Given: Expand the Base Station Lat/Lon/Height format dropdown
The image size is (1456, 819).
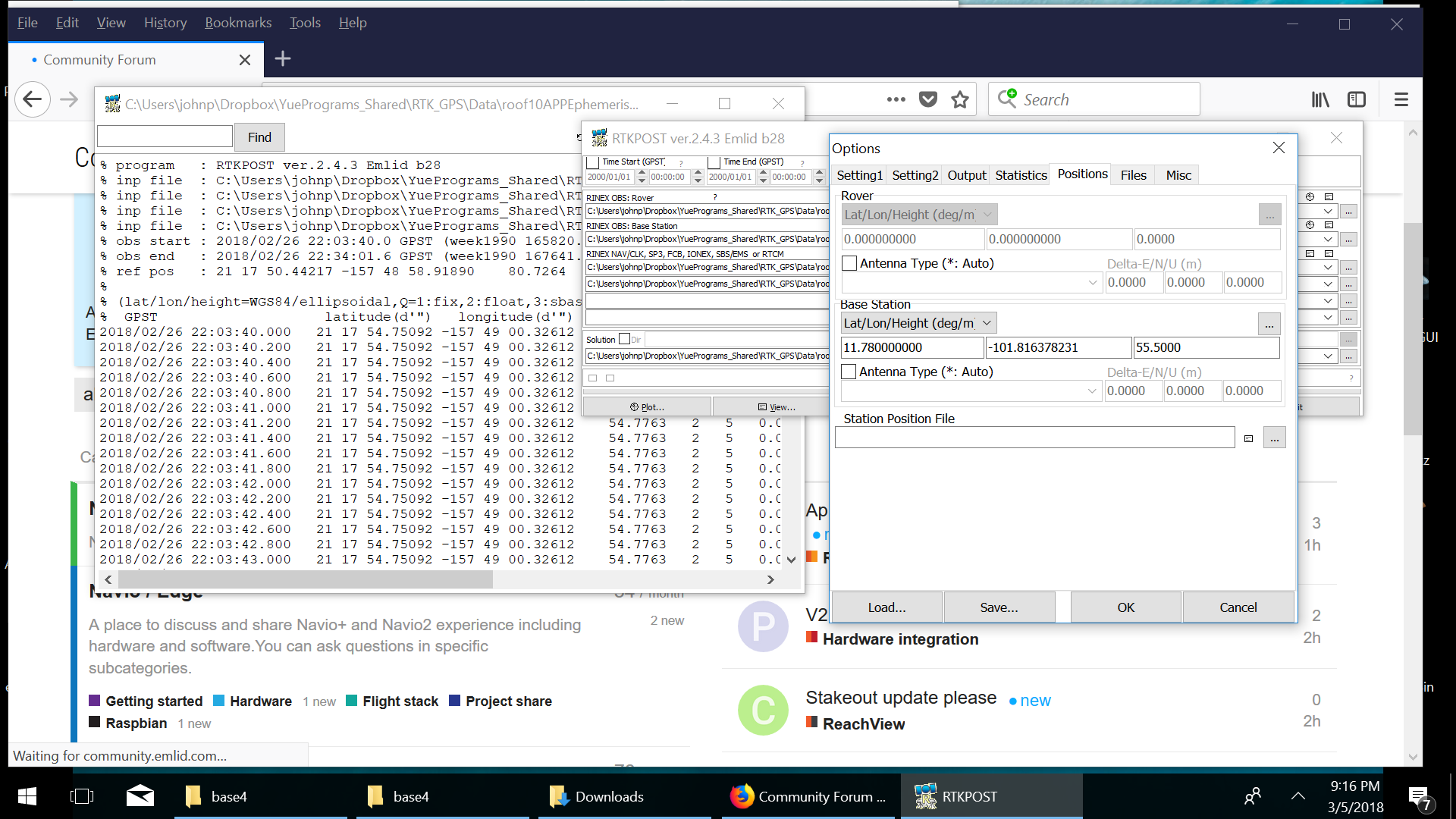Looking at the screenshot, I should [x=987, y=323].
